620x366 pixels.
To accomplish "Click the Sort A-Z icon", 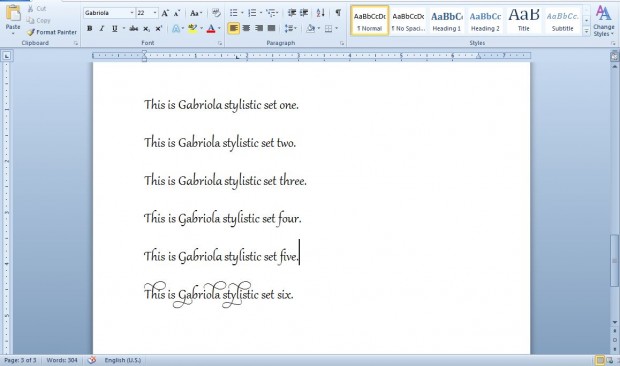I will 320,13.
